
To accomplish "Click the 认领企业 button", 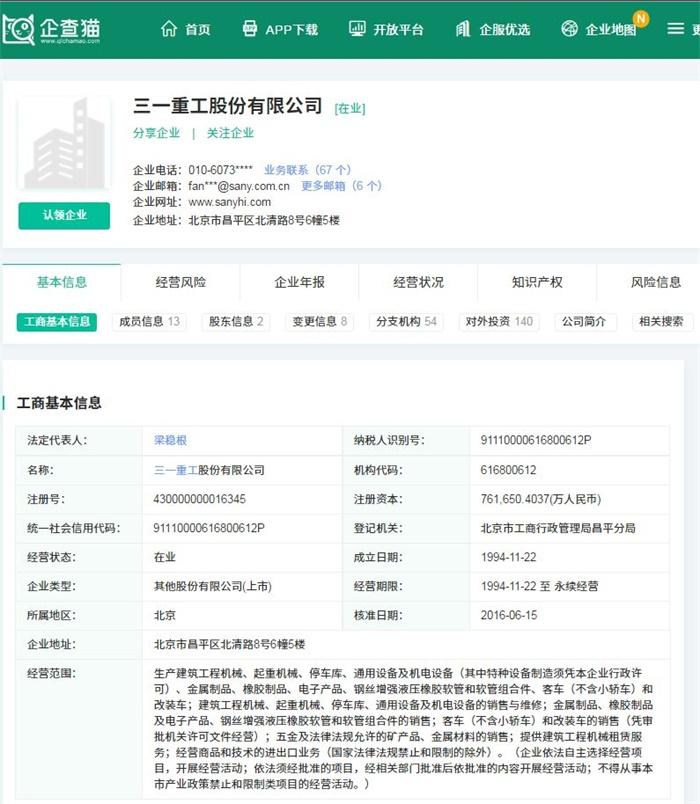I will pos(64,215).
